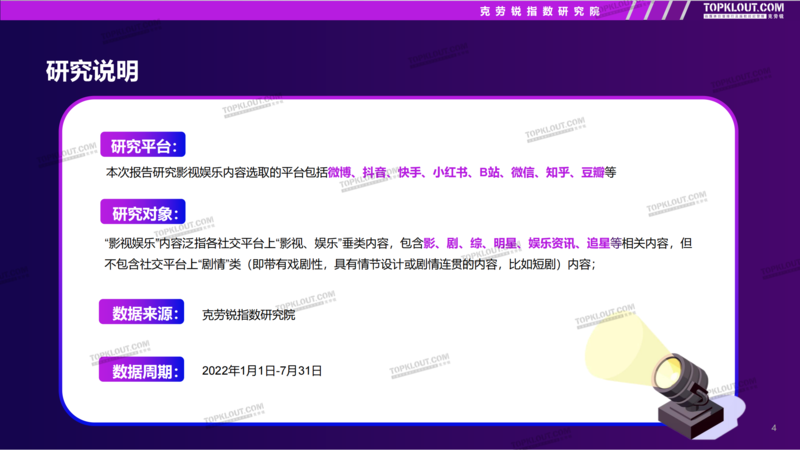Click the line starting 不包含社交平台上
The width and height of the screenshot is (800, 450).
pyautogui.click(x=349, y=264)
